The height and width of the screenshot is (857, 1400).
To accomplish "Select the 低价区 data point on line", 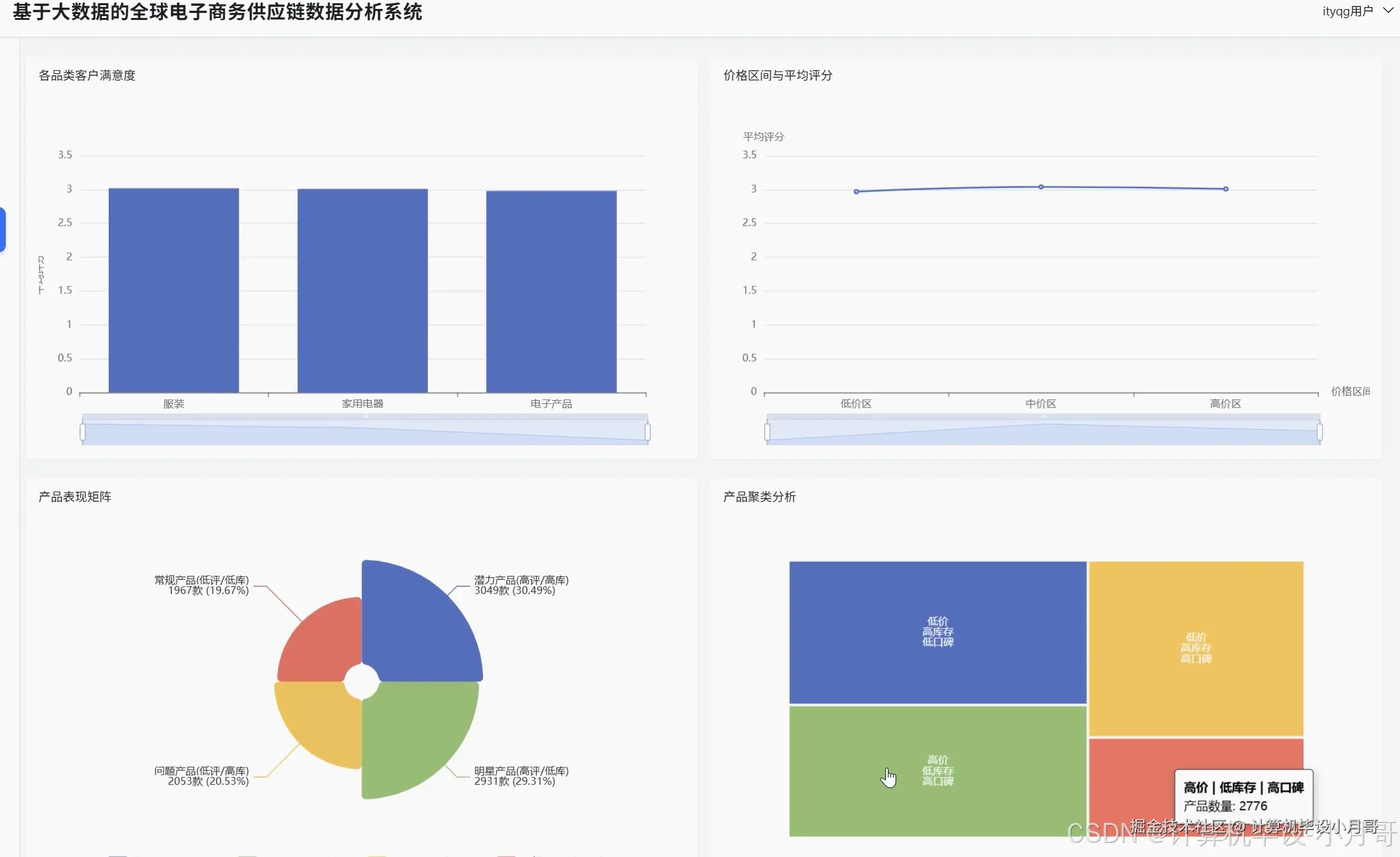I will 856,191.
